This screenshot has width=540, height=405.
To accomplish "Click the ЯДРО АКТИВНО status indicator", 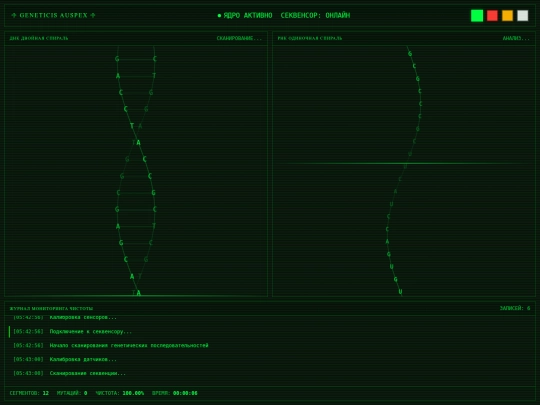I will click(x=245, y=15).
